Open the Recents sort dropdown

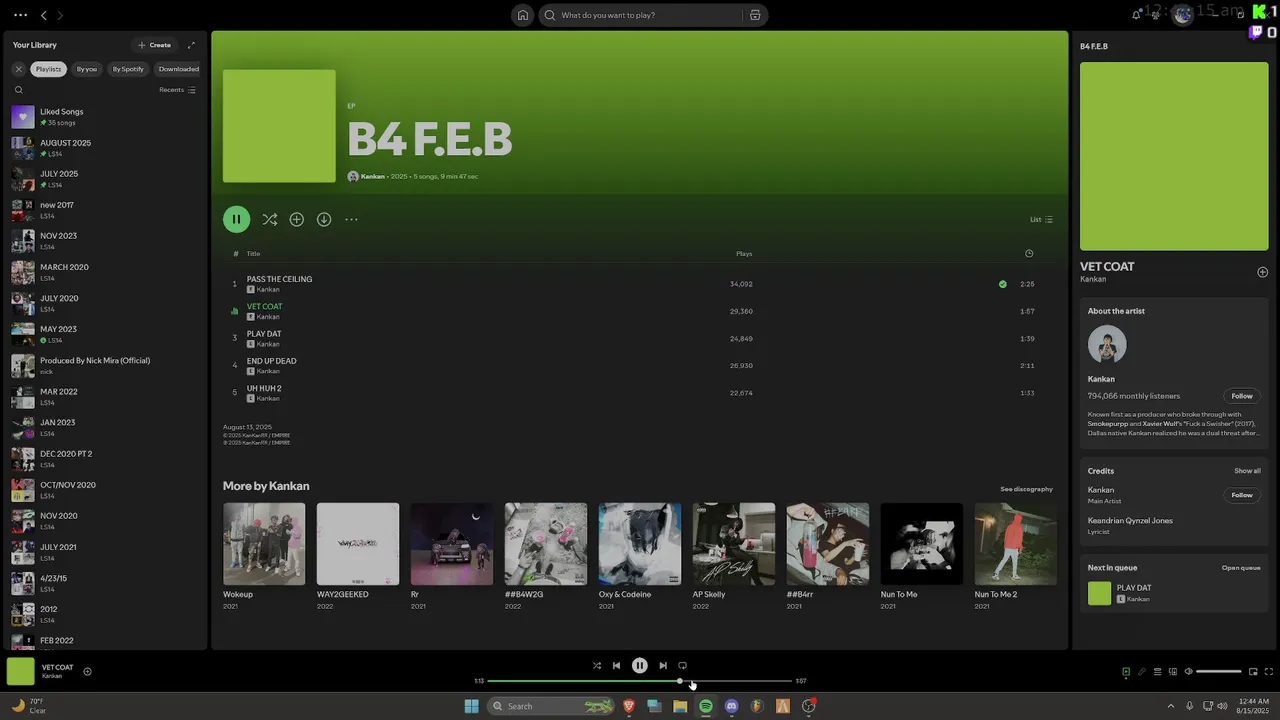177,90
